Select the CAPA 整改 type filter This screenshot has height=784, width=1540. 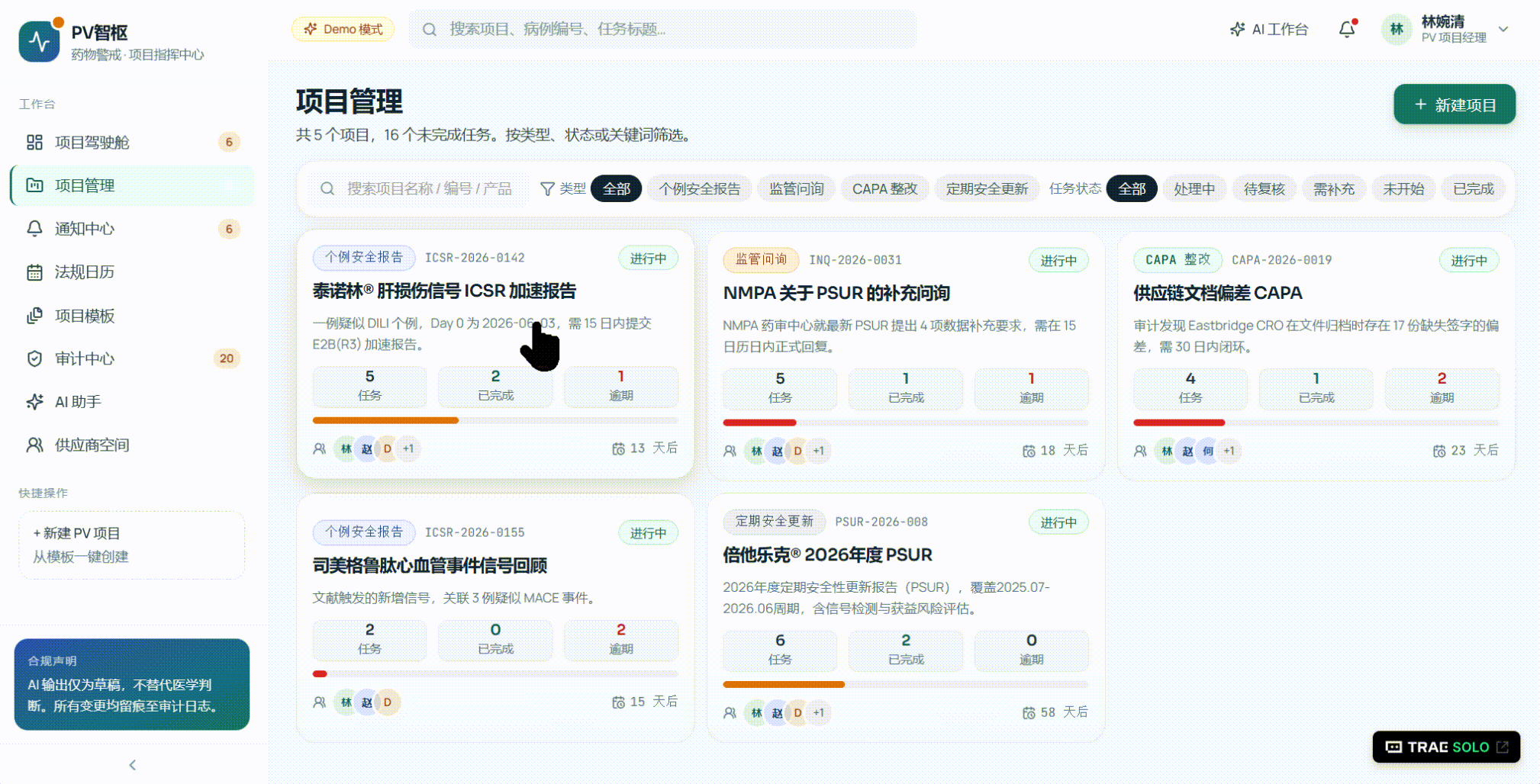(x=884, y=188)
